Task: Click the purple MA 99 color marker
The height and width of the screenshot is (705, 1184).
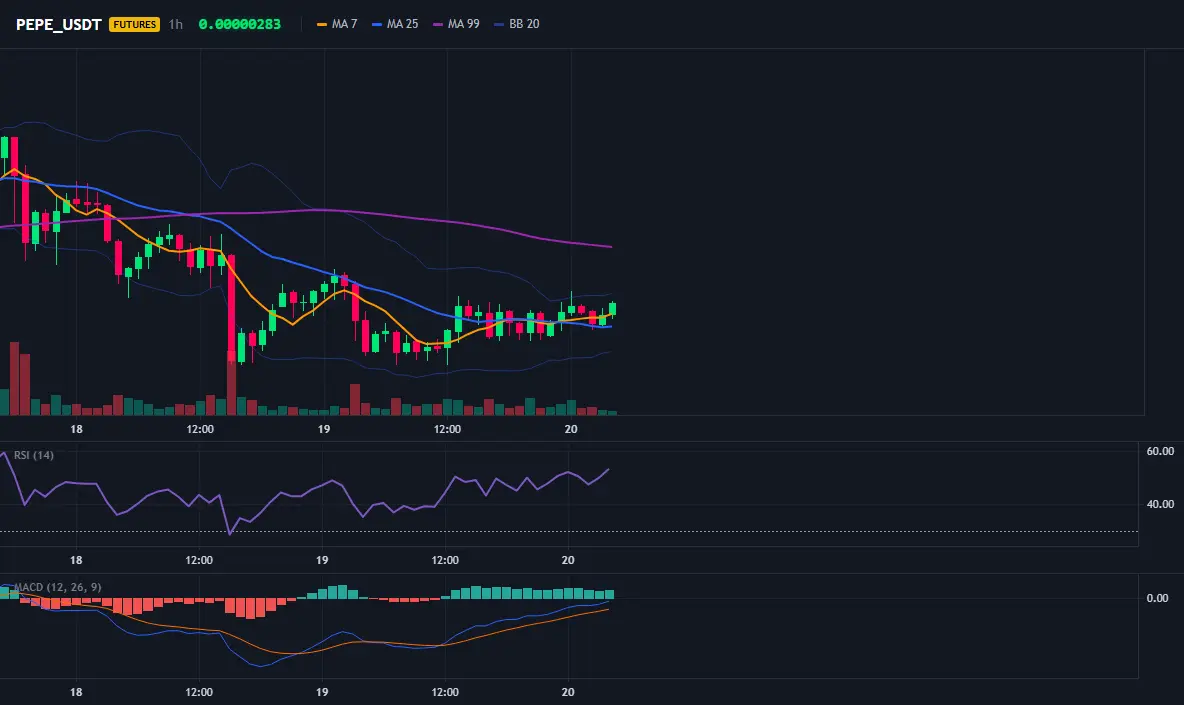Action: pos(438,25)
